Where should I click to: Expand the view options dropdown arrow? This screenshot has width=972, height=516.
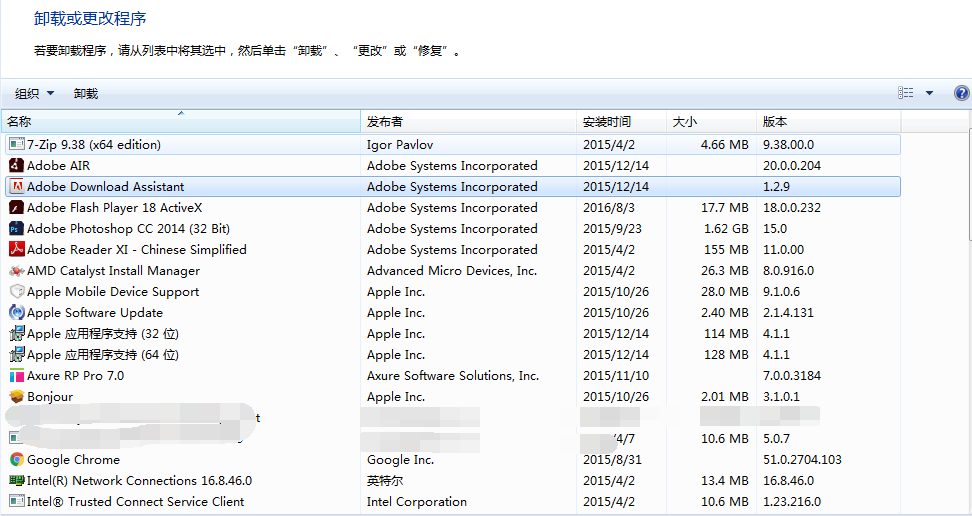[929, 93]
